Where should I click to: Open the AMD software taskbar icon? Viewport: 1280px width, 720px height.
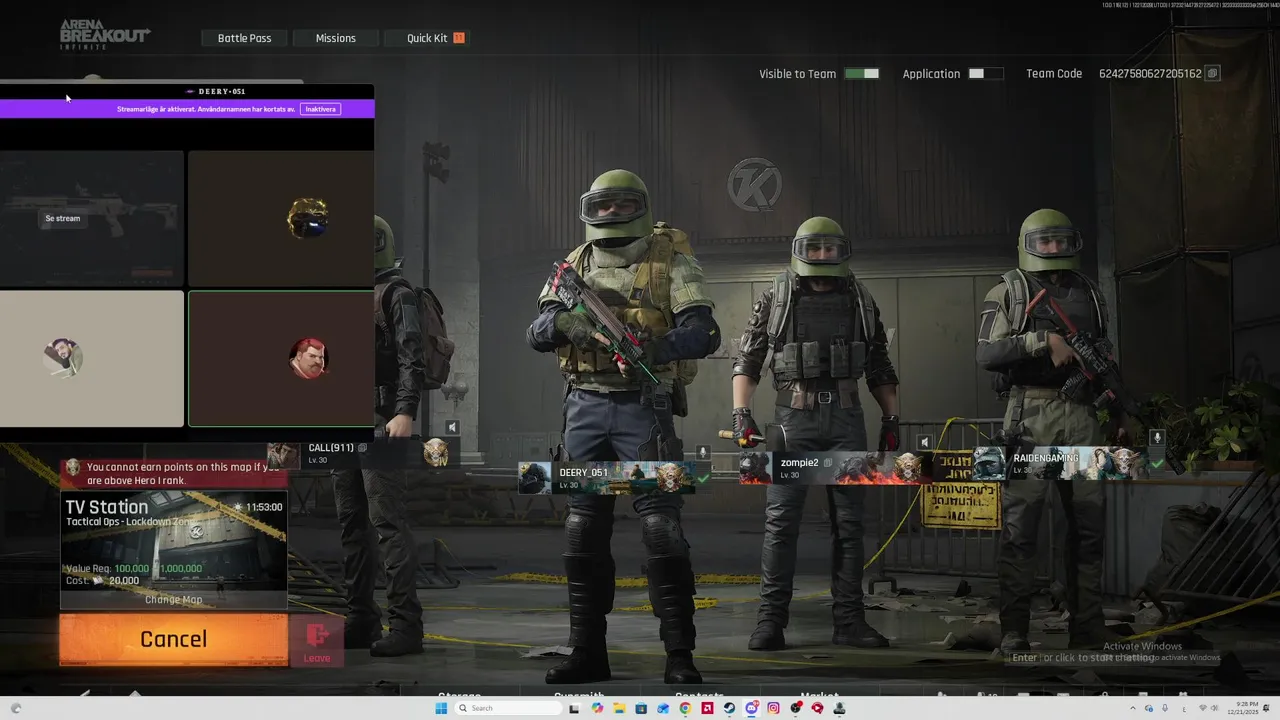707,708
